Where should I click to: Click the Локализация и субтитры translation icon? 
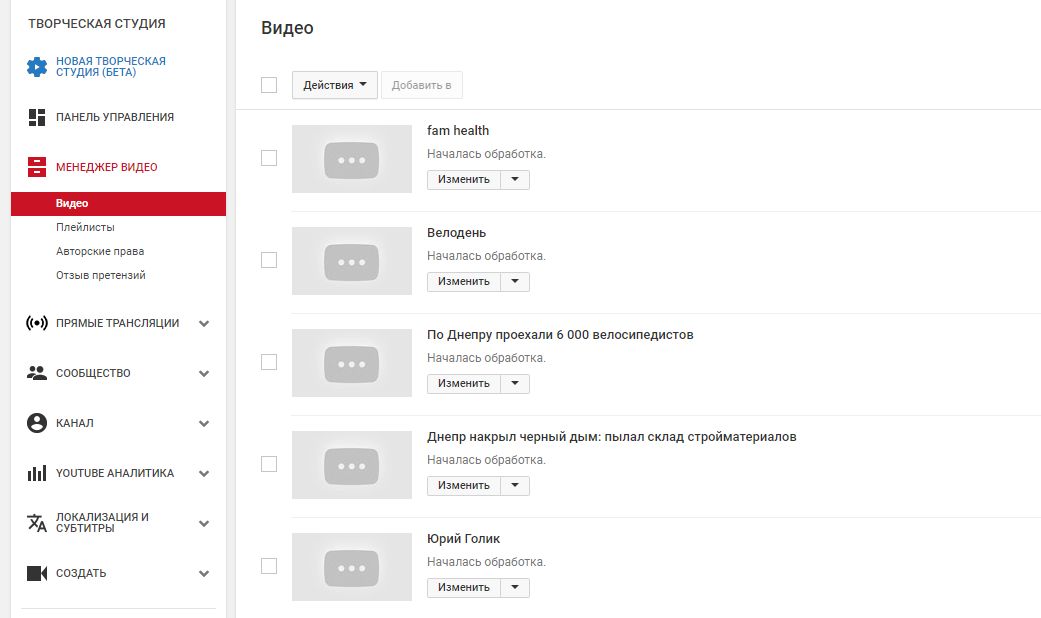35,523
